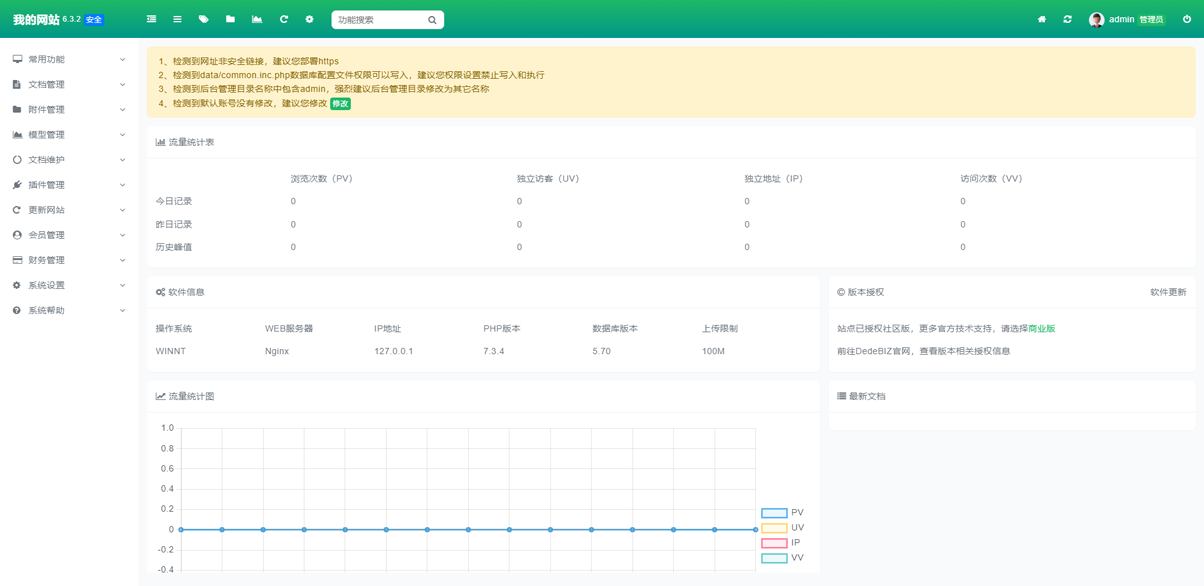Click the card icon beside 财务管理

click(x=17, y=260)
